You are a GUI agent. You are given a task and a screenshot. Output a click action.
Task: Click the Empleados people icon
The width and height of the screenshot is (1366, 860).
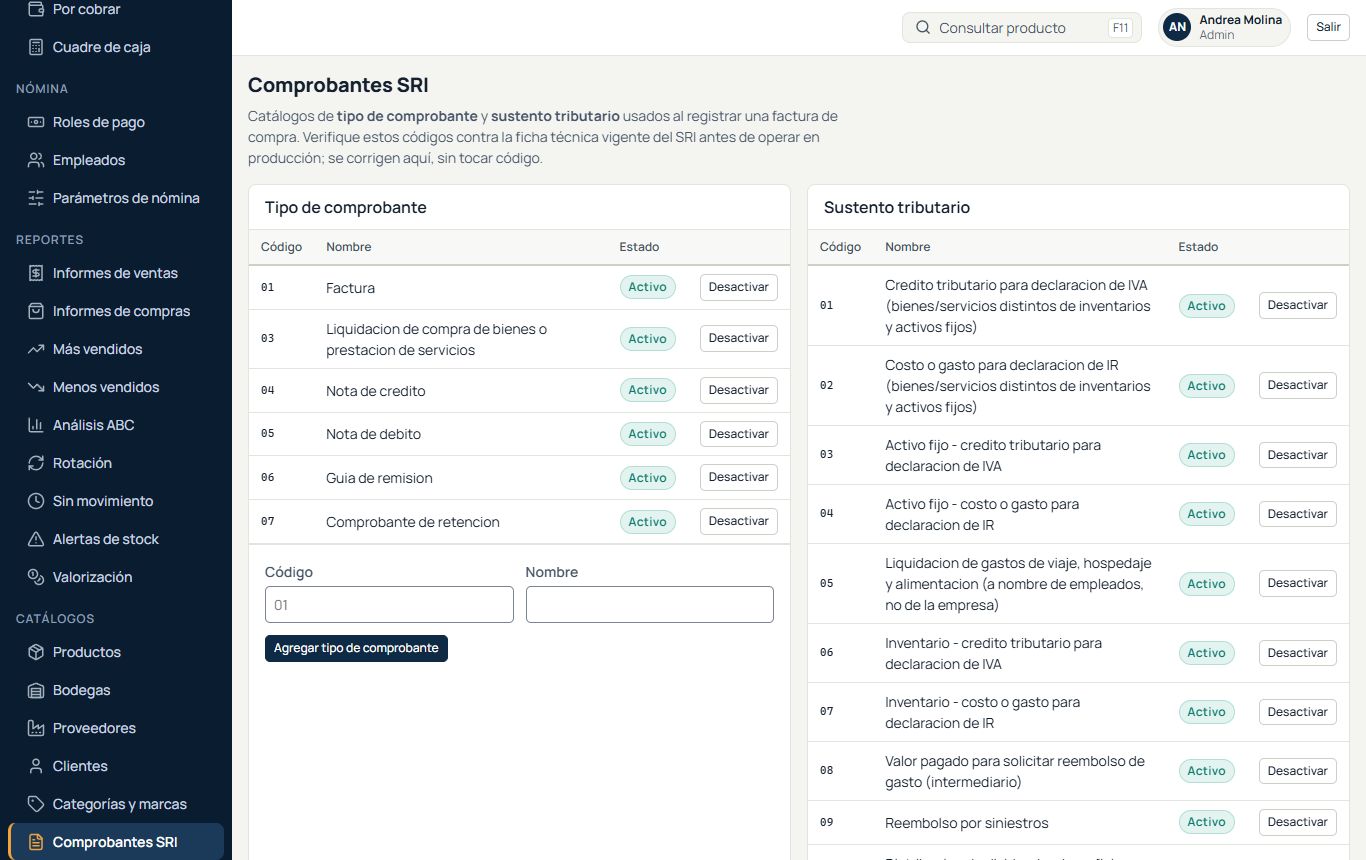[x=36, y=160]
